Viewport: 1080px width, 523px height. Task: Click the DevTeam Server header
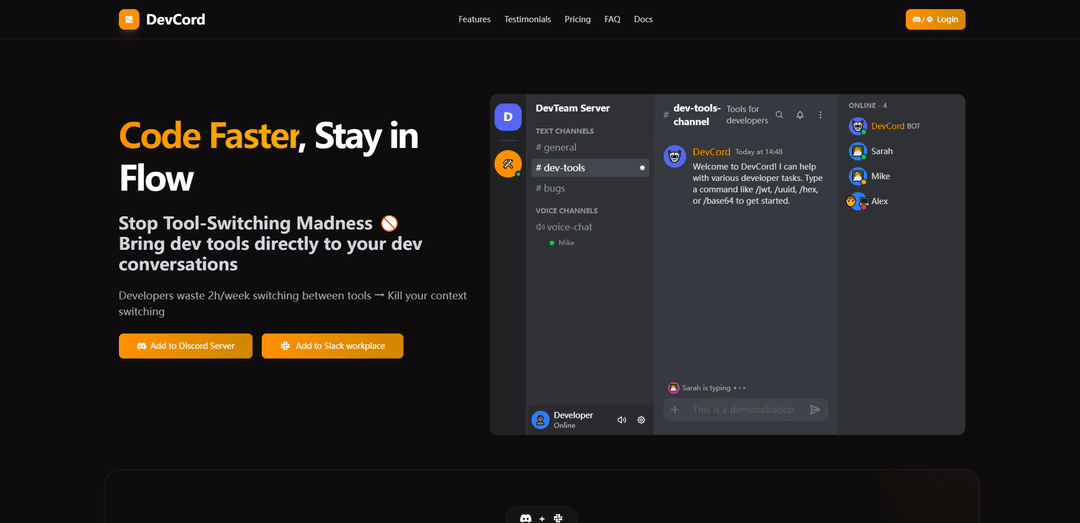pyautogui.click(x=572, y=108)
